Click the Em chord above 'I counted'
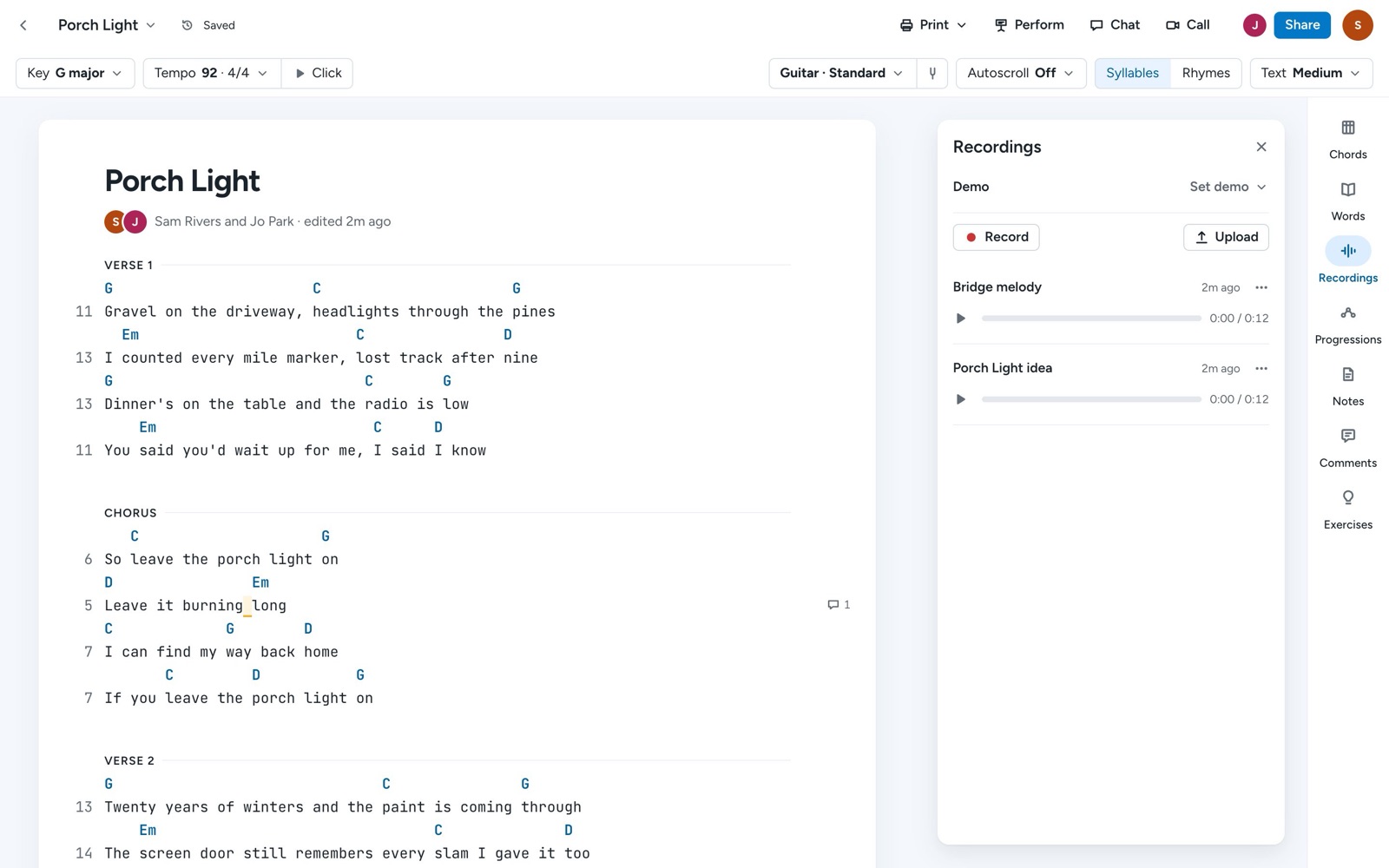Image resolution: width=1389 pixels, height=868 pixels. (x=130, y=335)
